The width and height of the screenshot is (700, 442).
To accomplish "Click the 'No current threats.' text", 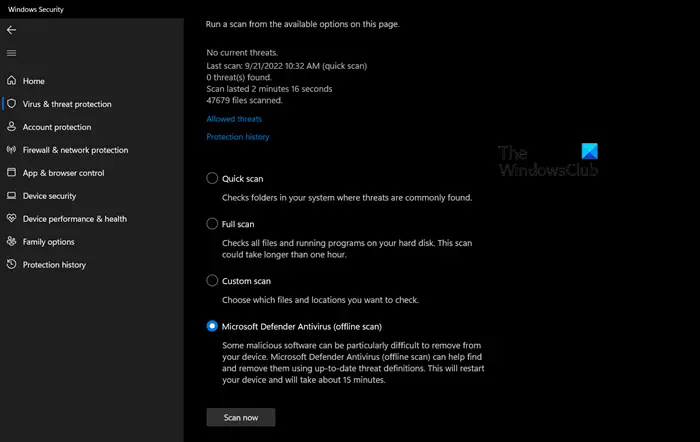I will pyautogui.click(x=242, y=53).
